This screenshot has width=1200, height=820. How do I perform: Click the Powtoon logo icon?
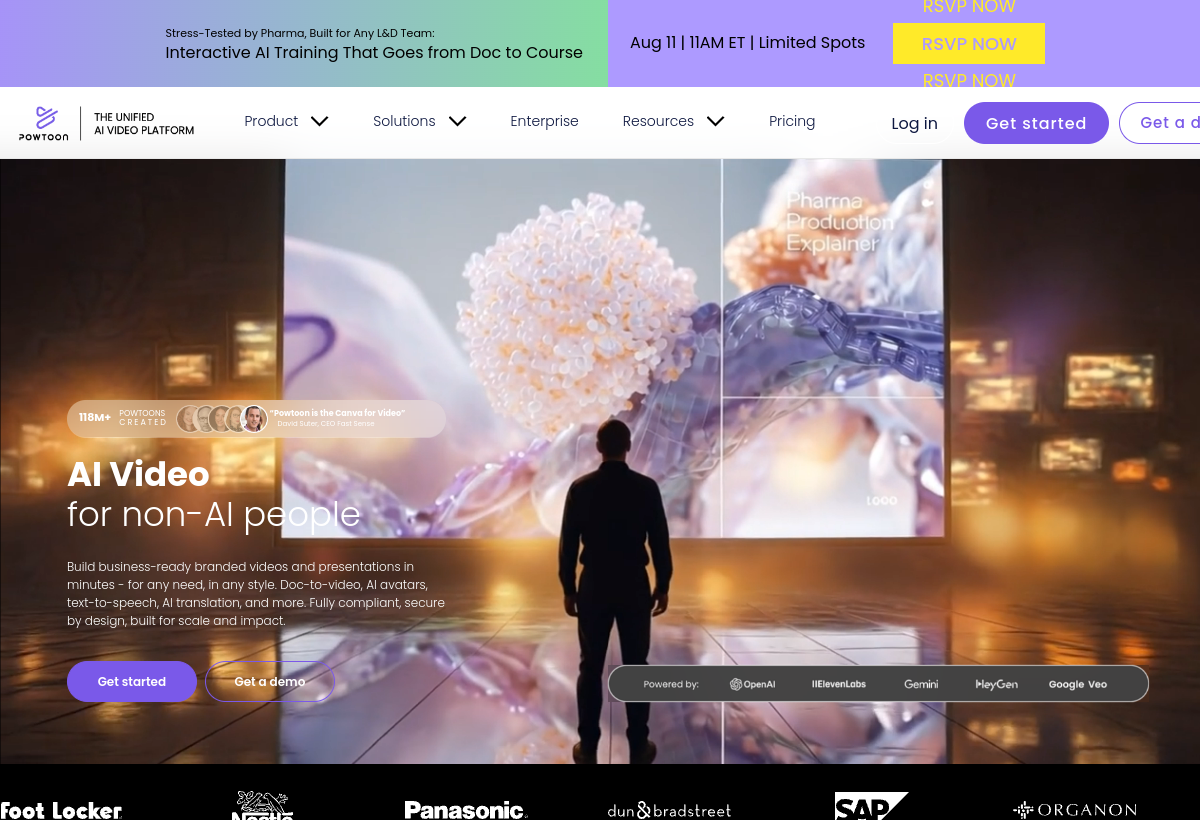click(x=44, y=123)
